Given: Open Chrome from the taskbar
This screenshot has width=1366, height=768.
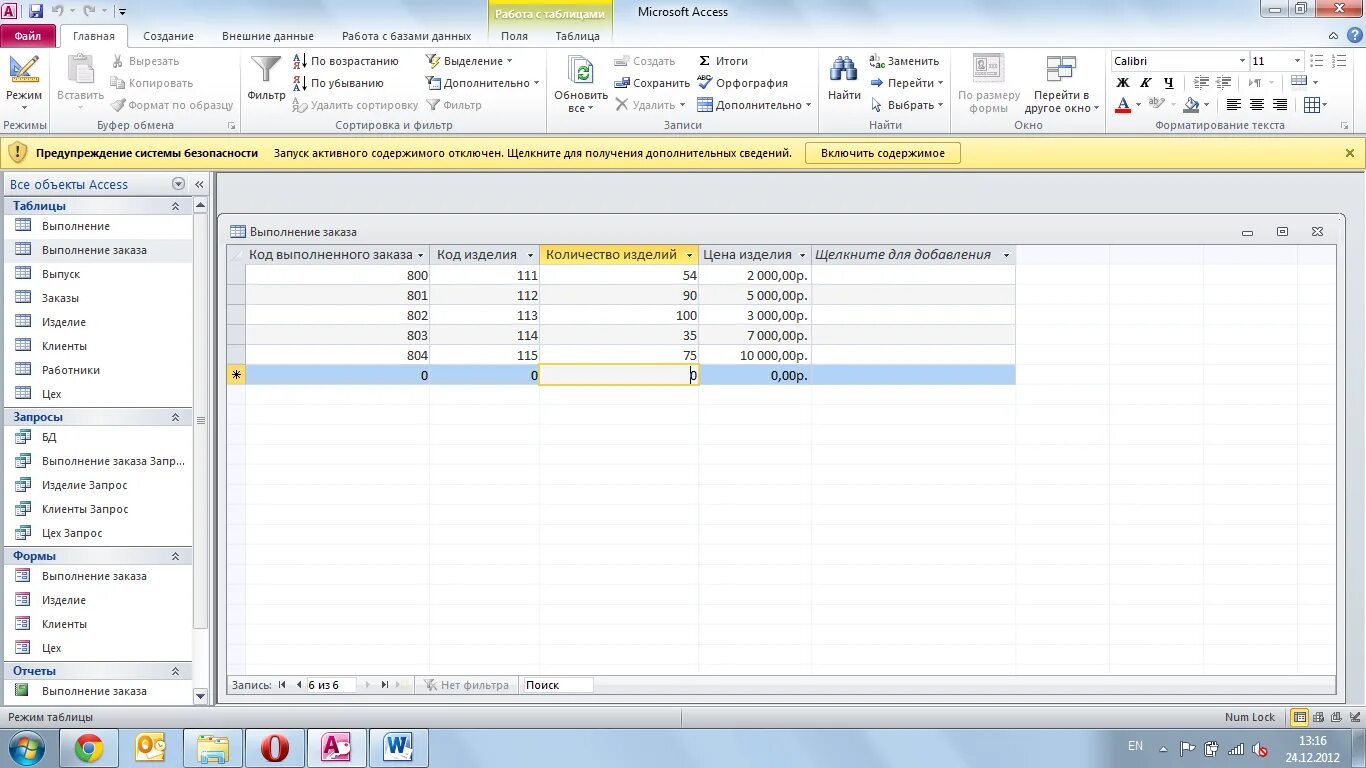Looking at the screenshot, I should [x=88, y=748].
